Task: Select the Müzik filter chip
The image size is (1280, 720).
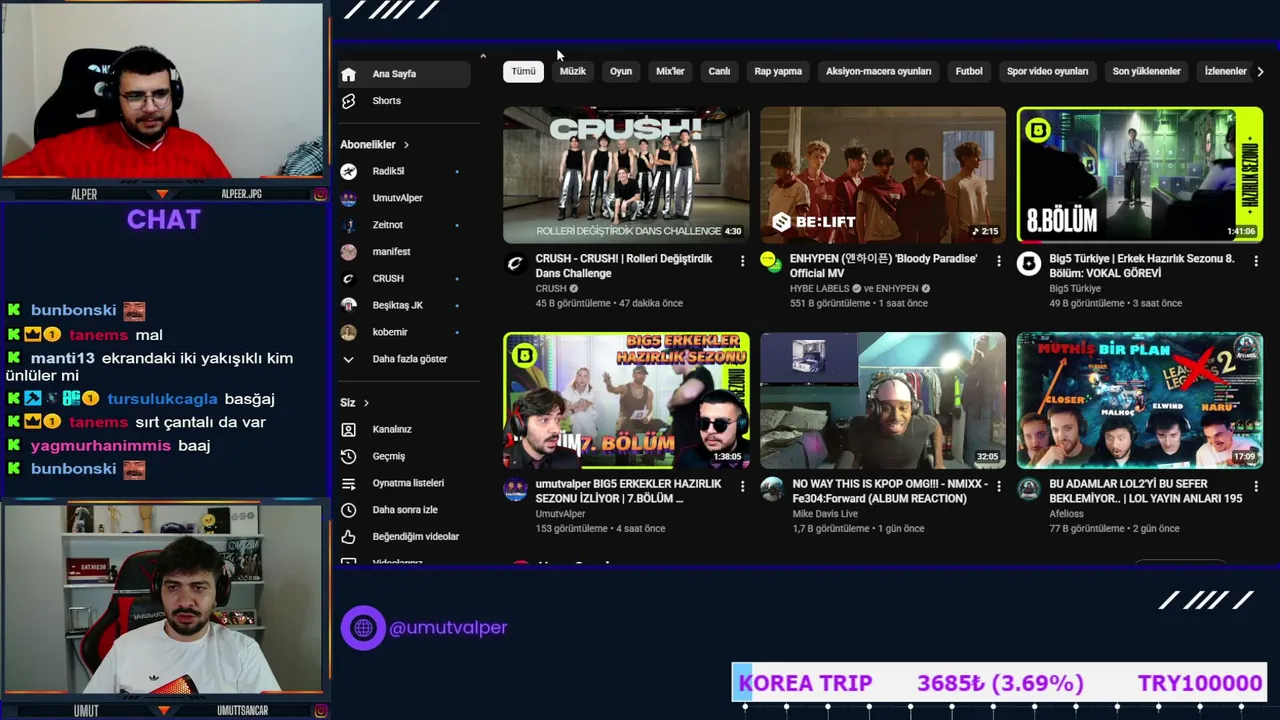Action: (x=573, y=72)
